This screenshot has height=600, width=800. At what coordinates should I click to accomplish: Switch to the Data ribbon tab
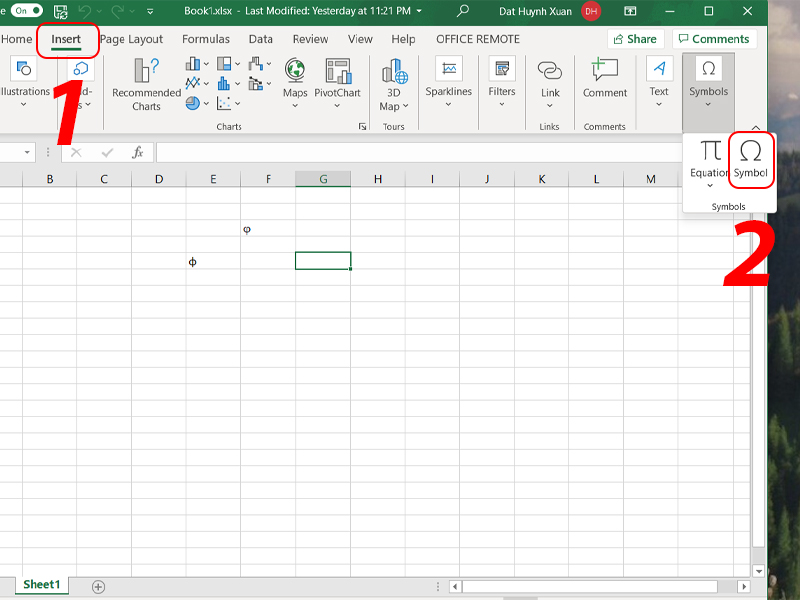pyautogui.click(x=261, y=39)
